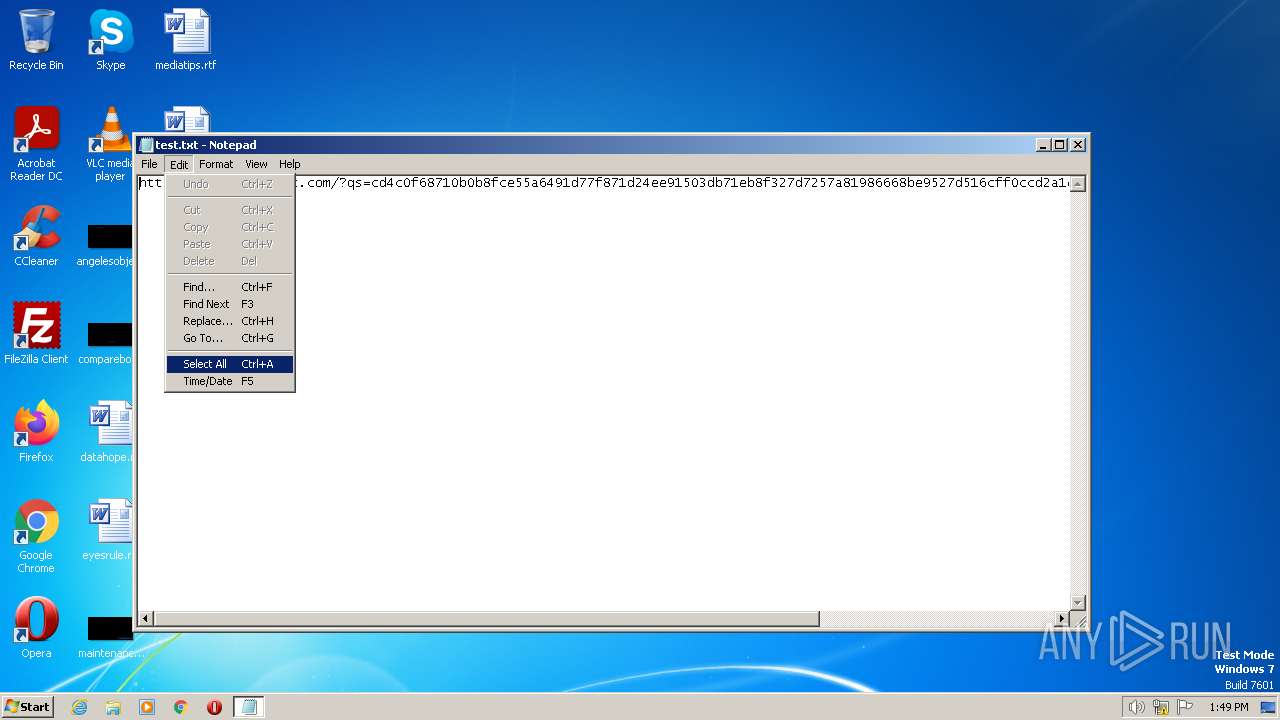Viewport: 1280px width, 720px height.
Task: Open the Acrobat Reader DC shortcut
Action: (36, 144)
